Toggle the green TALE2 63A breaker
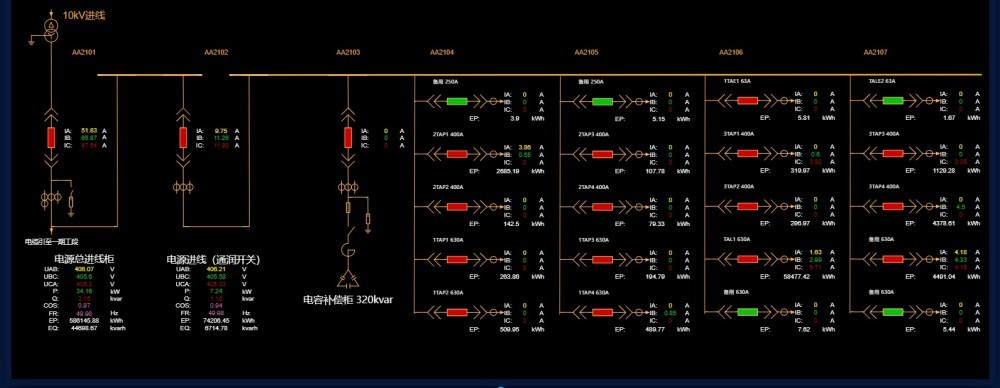This screenshot has width=1000, height=388. click(x=893, y=101)
